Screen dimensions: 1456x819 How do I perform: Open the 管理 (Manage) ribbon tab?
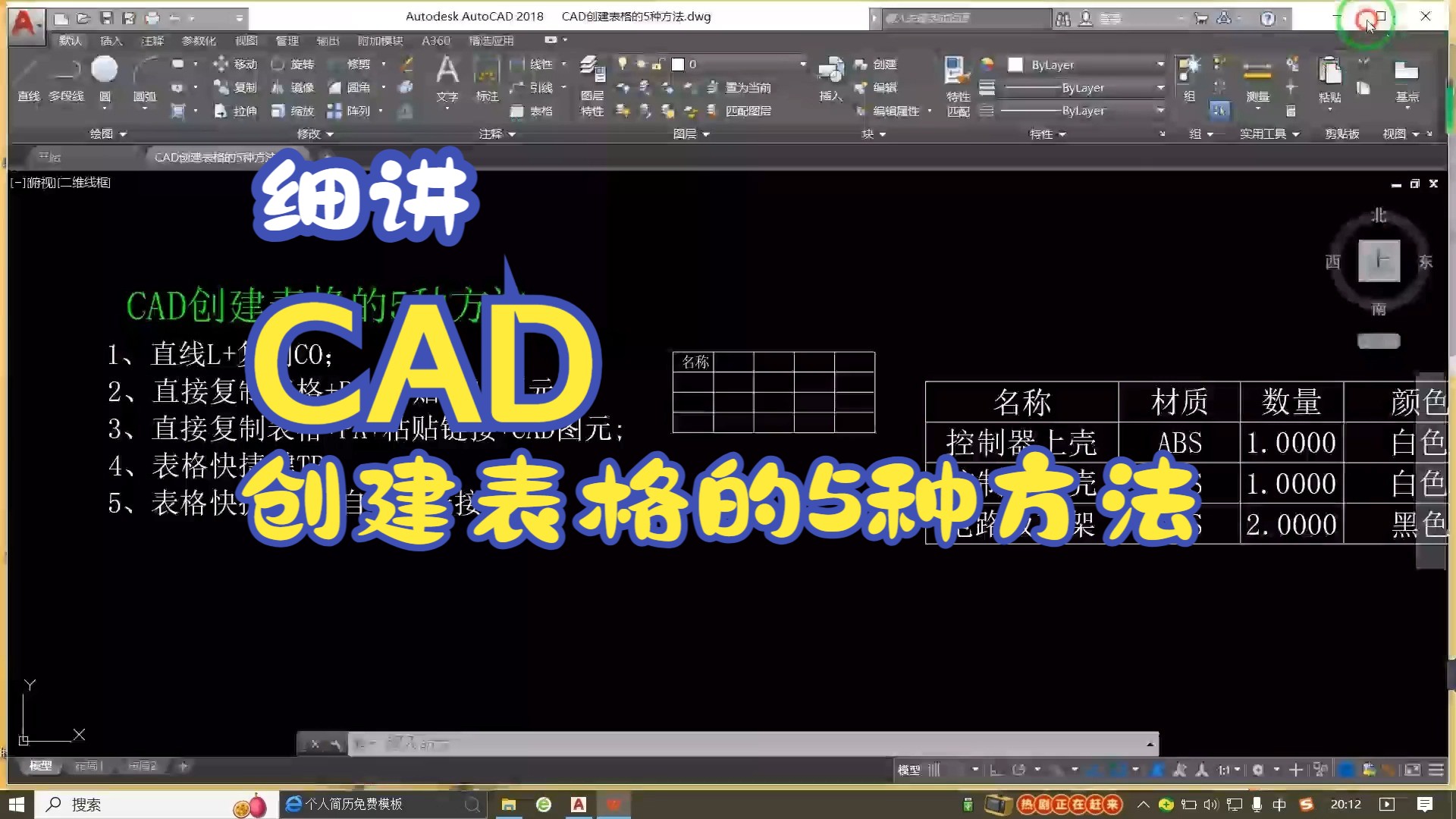[287, 40]
